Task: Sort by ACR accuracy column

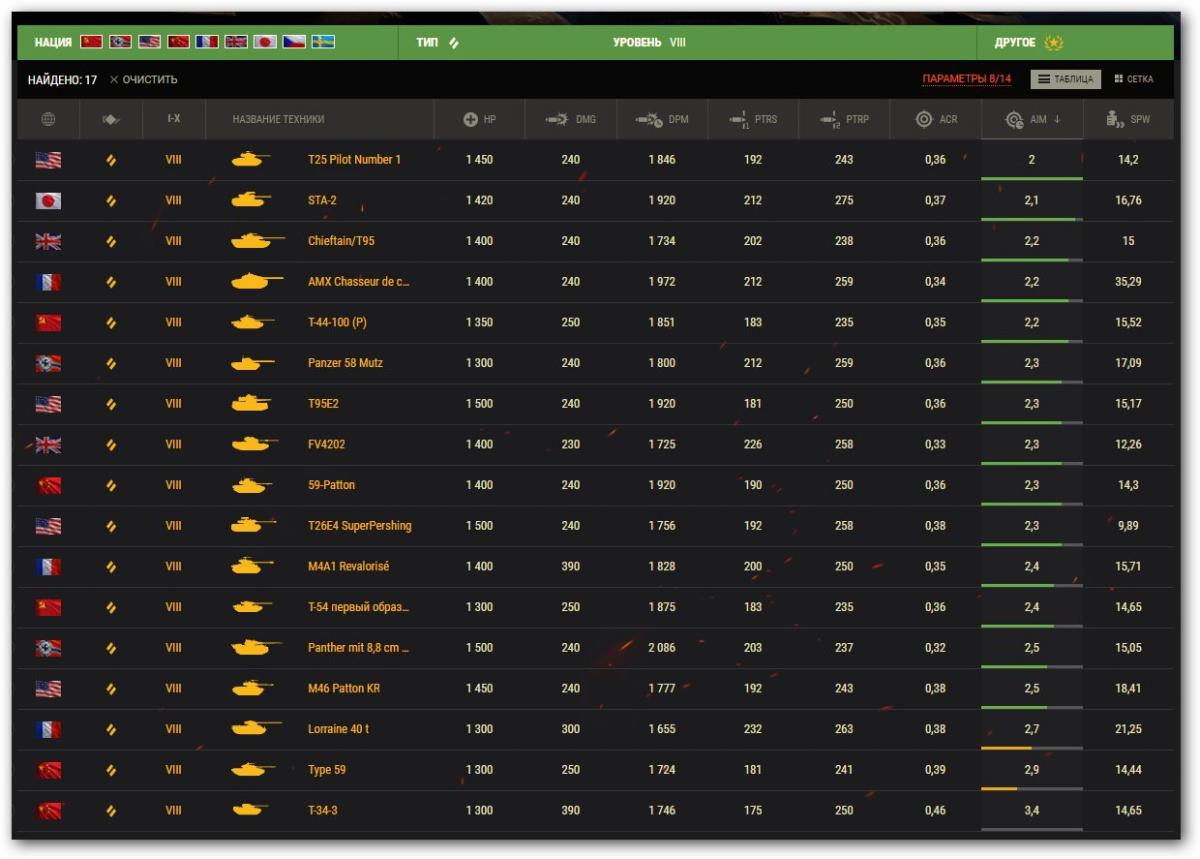Action: (x=936, y=120)
